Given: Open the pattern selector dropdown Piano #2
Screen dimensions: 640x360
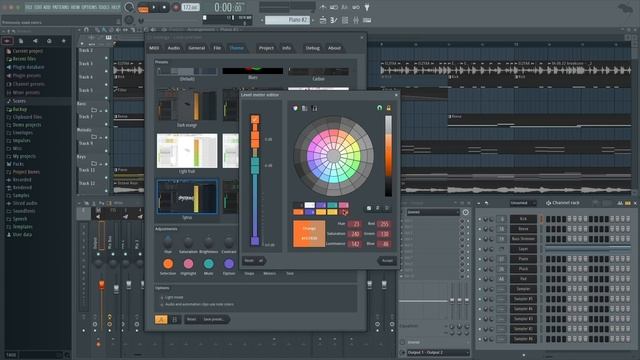Looking at the screenshot, I should 287,20.
